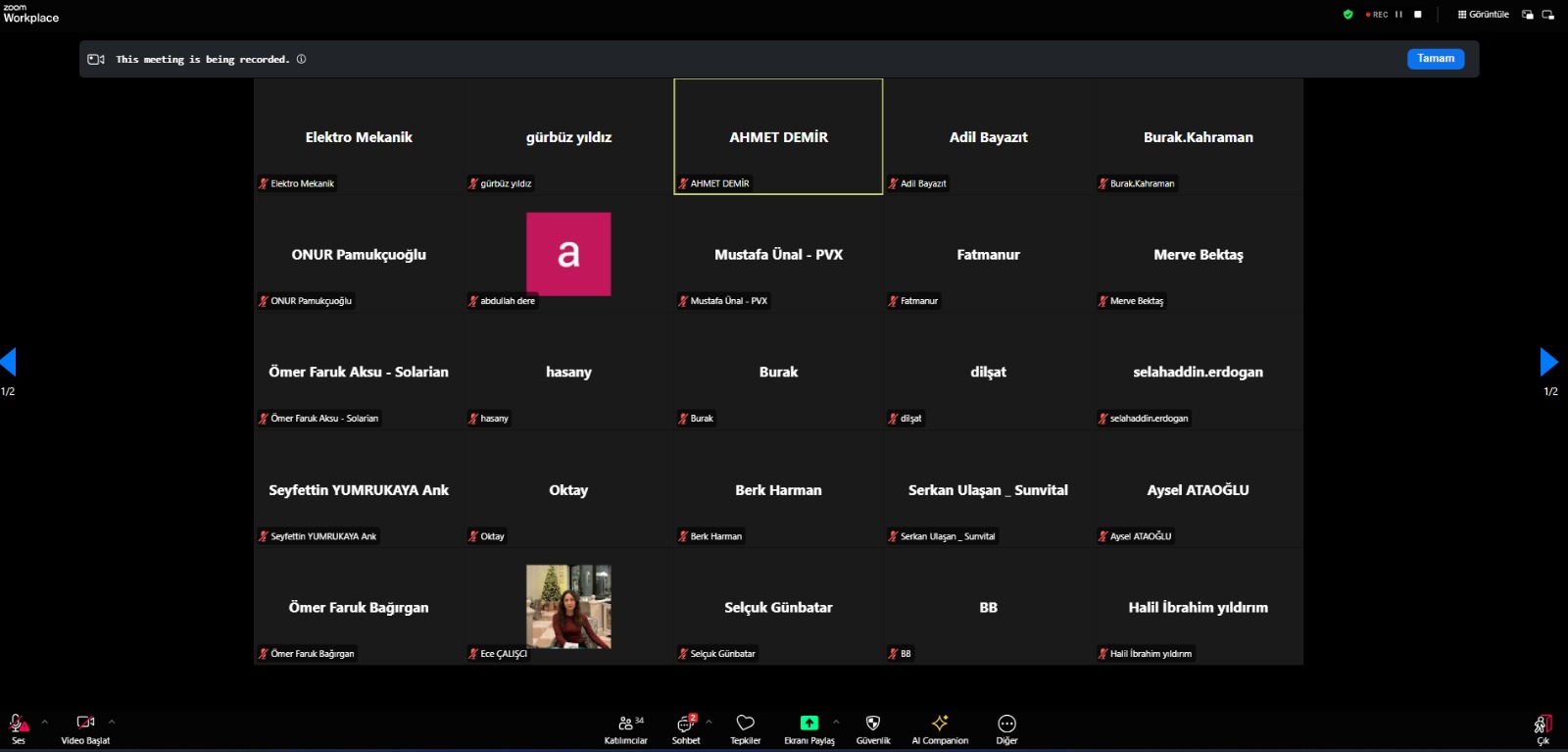Expand audio options arrow next to Ses
1568x752 pixels.
point(44,722)
